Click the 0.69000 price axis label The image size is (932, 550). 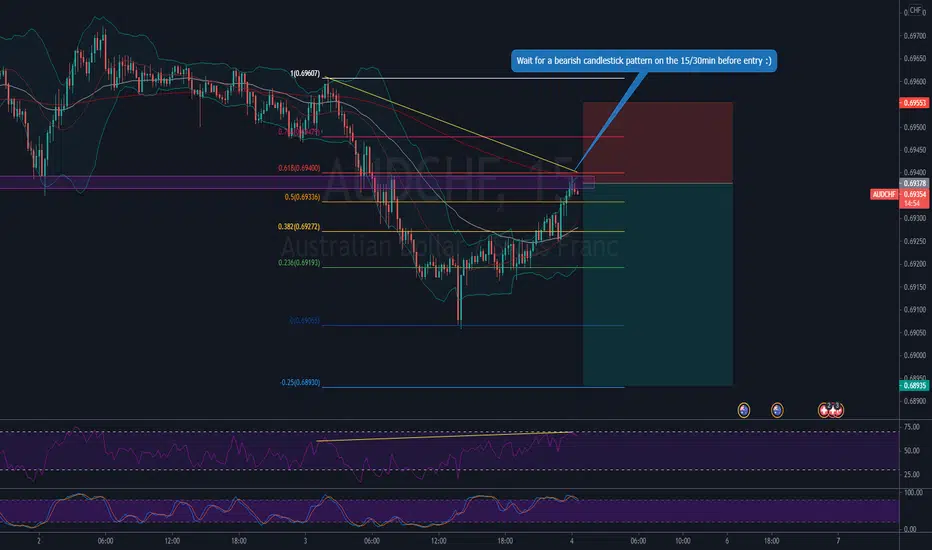[x=914, y=356]
